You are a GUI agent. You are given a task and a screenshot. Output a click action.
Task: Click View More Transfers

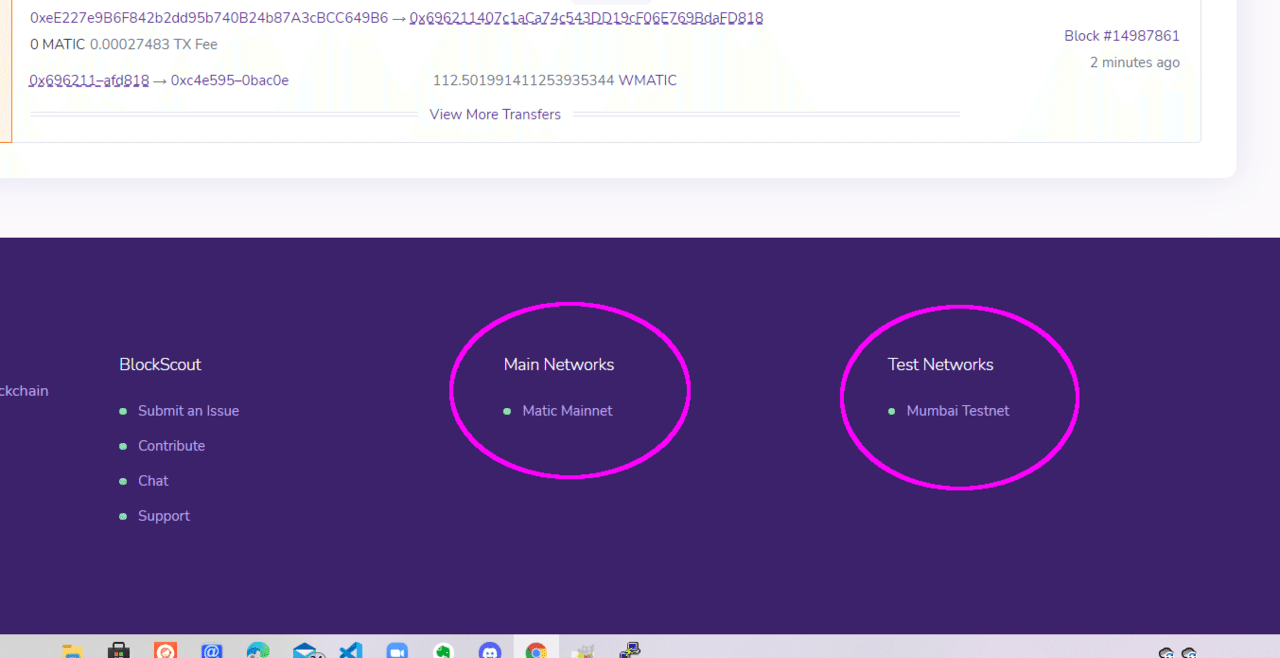click(495, 114)
